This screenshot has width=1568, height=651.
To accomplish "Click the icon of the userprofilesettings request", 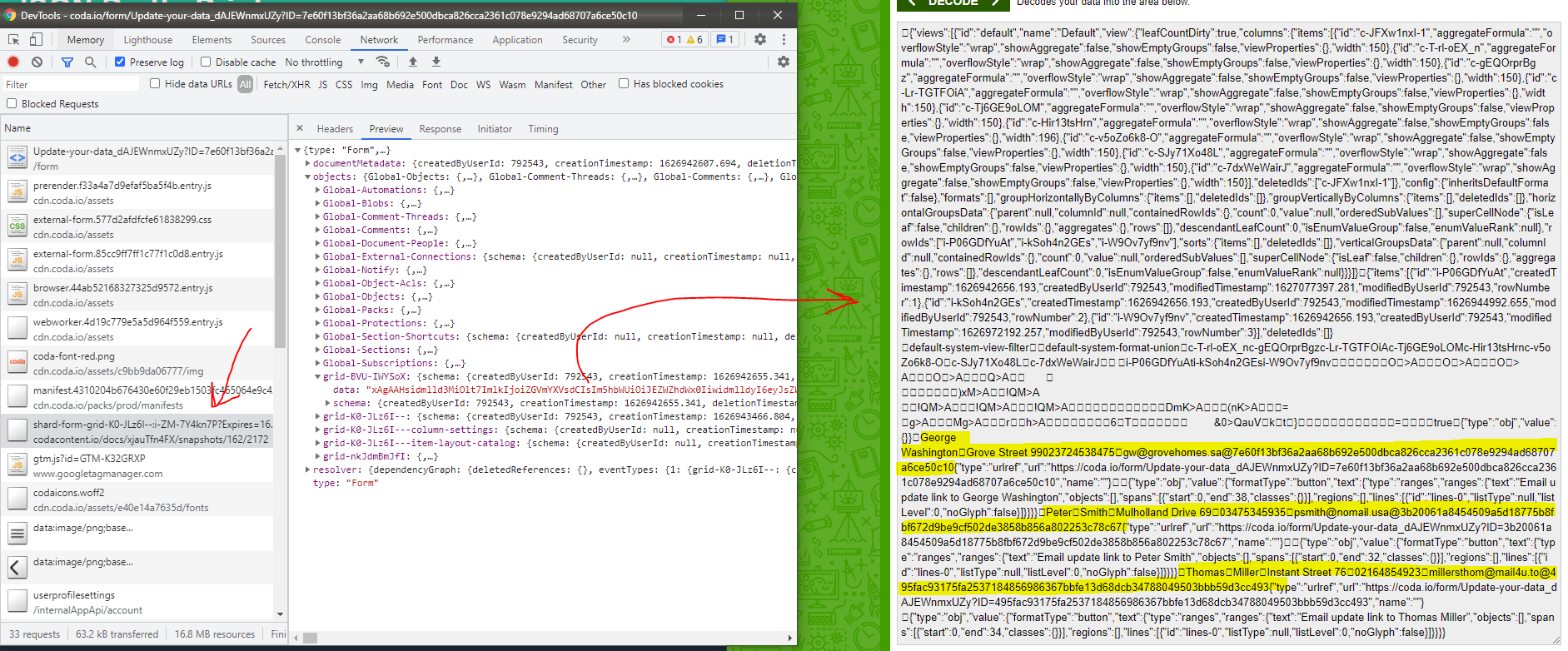I will click(17, 602).
